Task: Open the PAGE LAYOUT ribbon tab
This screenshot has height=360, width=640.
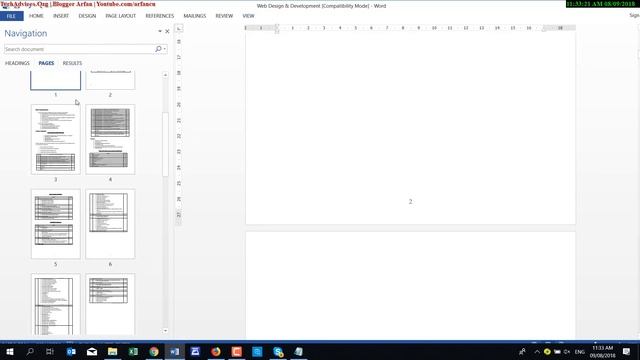Action: [120, 16]
